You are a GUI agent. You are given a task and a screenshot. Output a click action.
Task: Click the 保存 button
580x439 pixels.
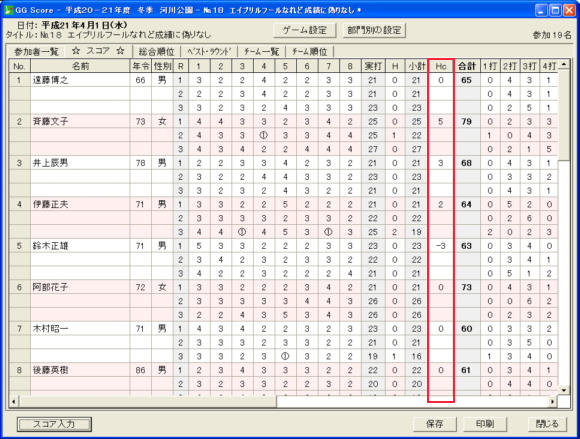tap(435, 424)
